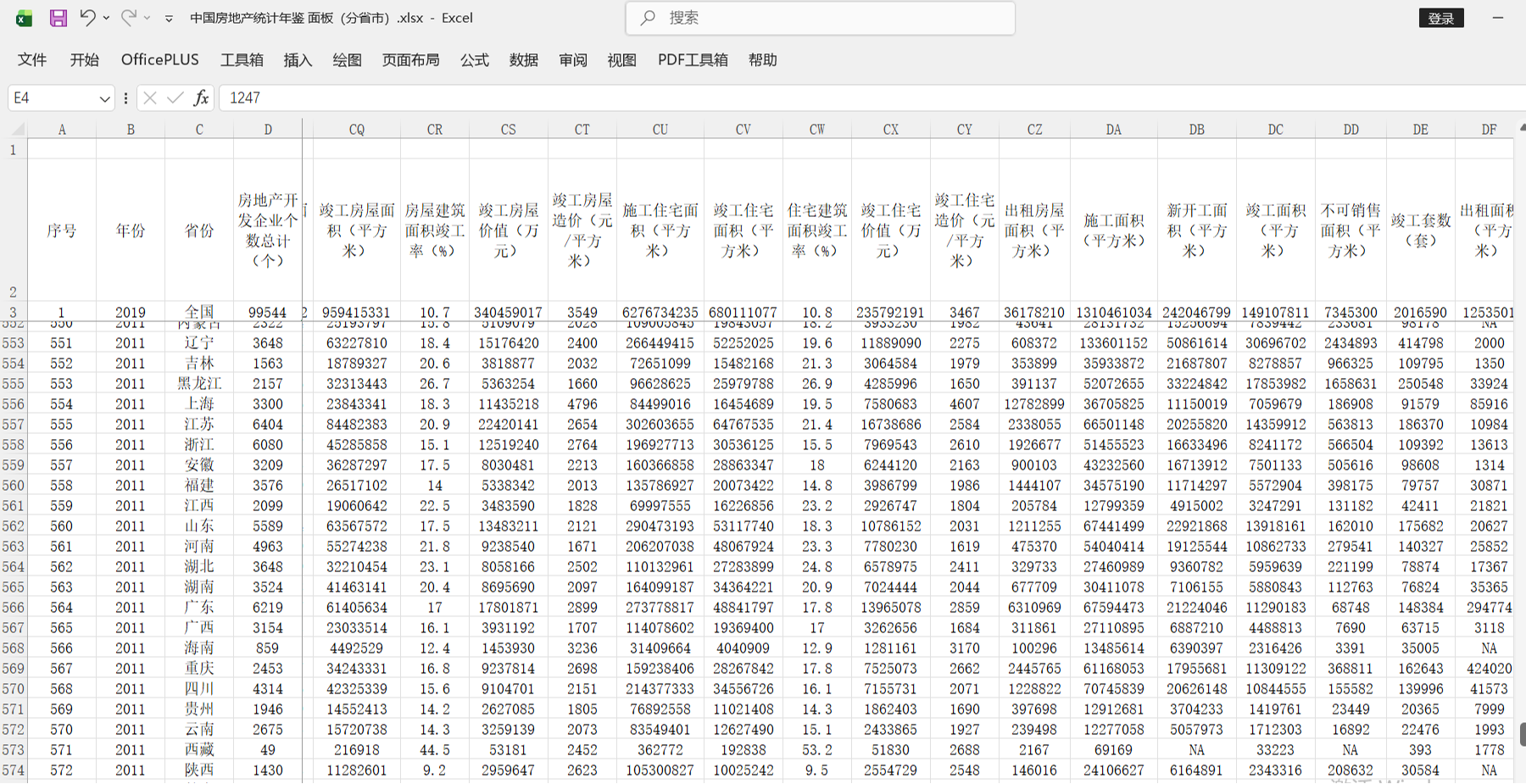Open Customize Quick Access Toolbar menu
Screen dimensions: 1526x784
169,18
